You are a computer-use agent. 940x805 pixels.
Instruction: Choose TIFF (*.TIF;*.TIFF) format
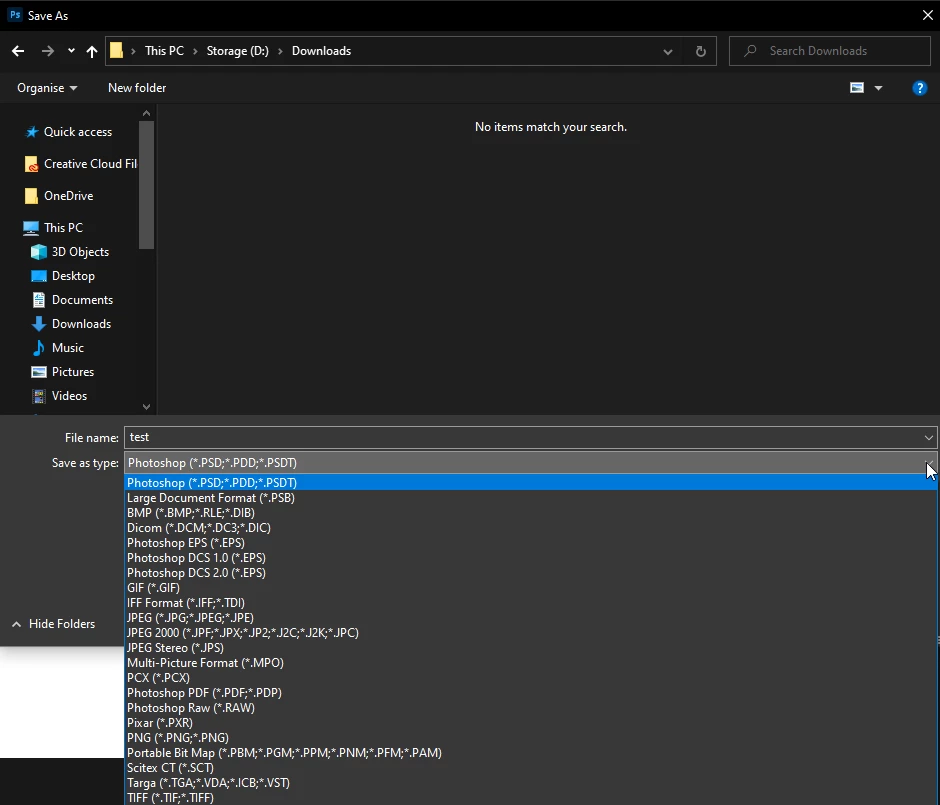(530, 797)
